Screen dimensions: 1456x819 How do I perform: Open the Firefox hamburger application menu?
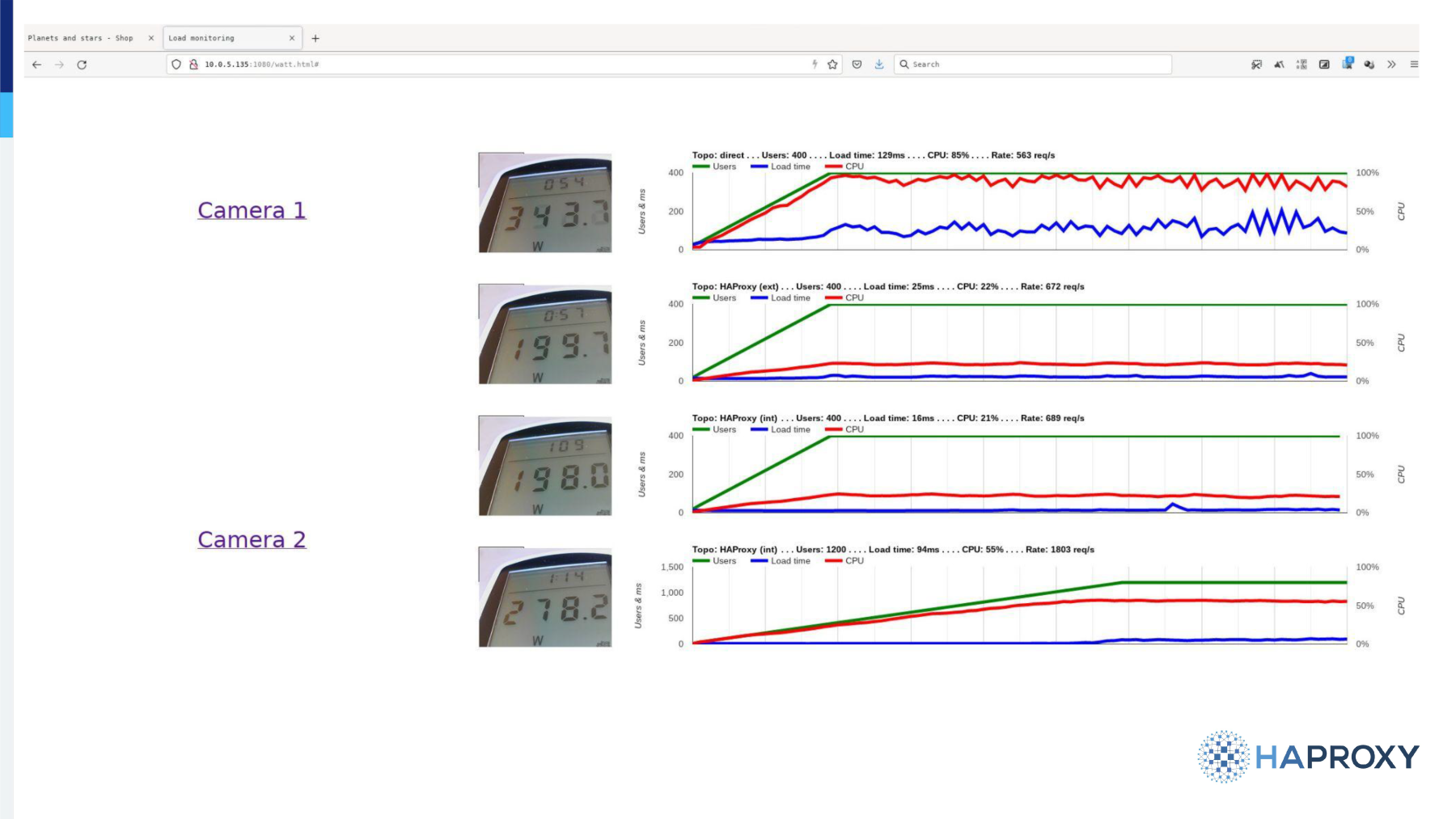tap(1414, 65)
